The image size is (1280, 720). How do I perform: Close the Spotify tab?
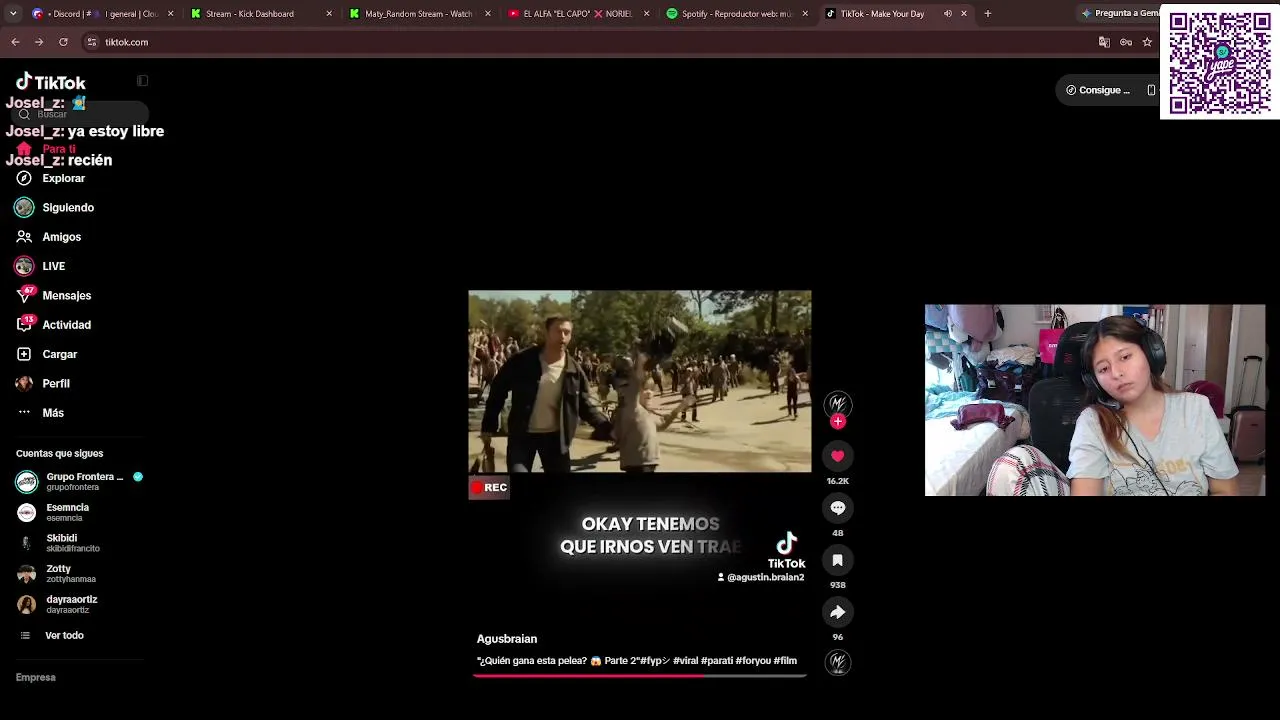click(805, 14)
